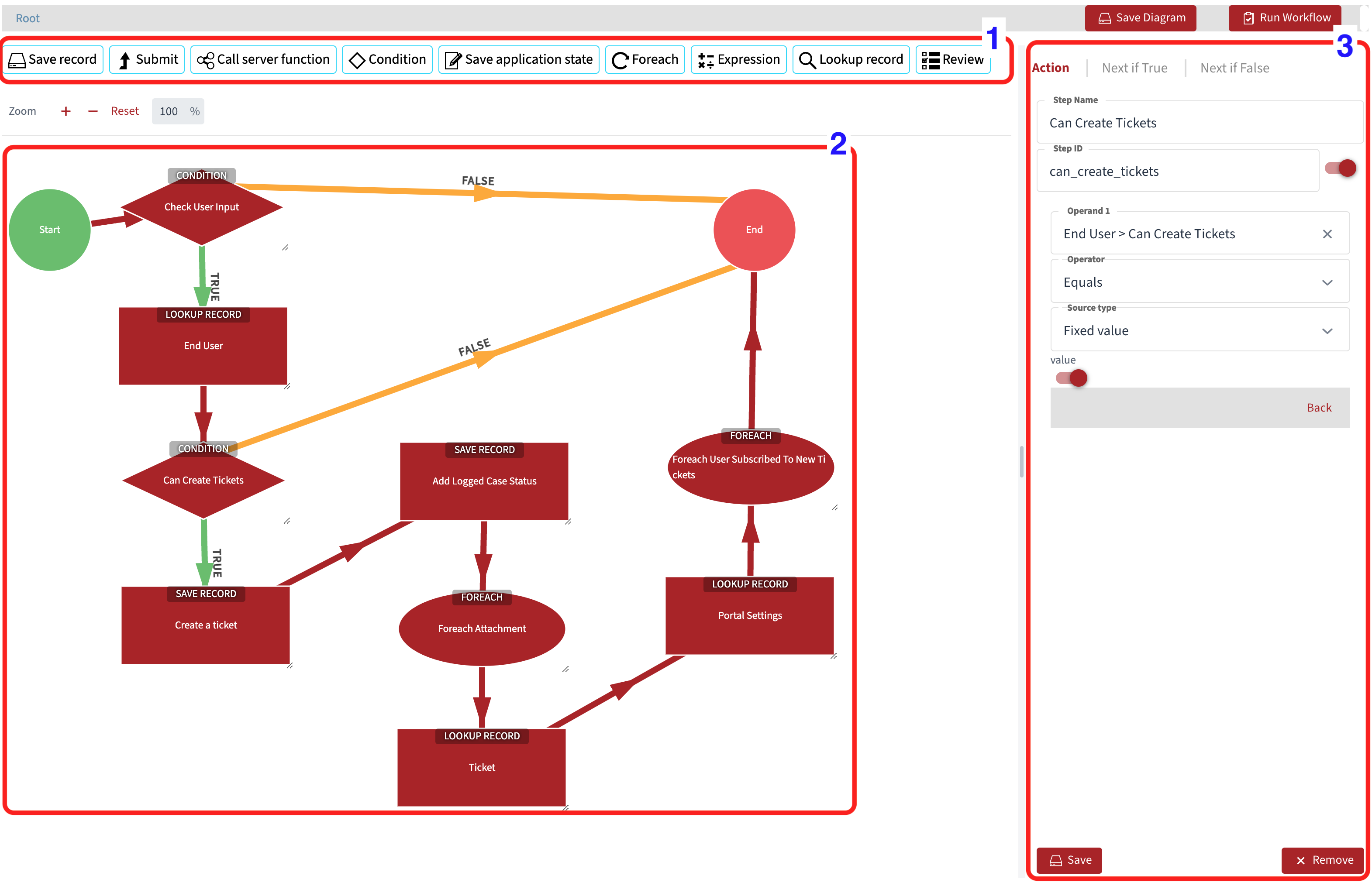1372x886 pixels.
Task: Select the Lookup record tool
Action: (851, 59)
